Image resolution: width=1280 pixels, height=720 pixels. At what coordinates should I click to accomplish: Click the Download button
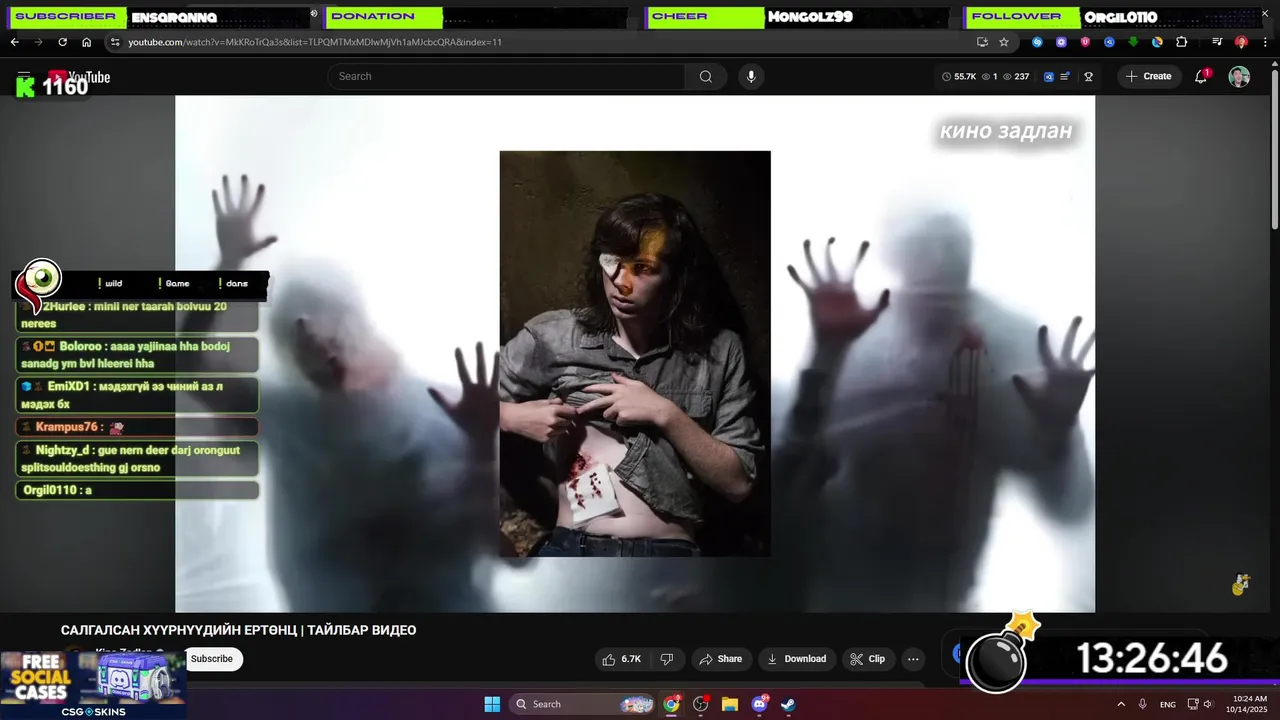pyautogui.click(x=797, y=659)
